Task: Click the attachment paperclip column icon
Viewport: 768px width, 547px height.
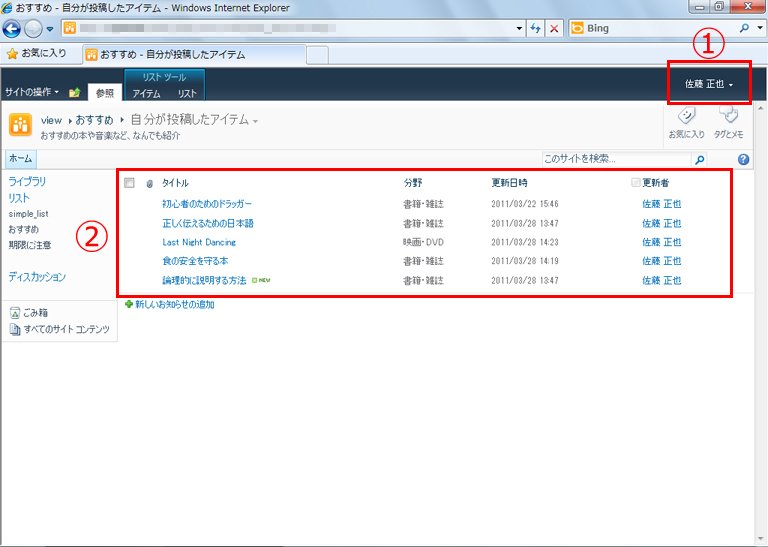Action: coord(150,184)
